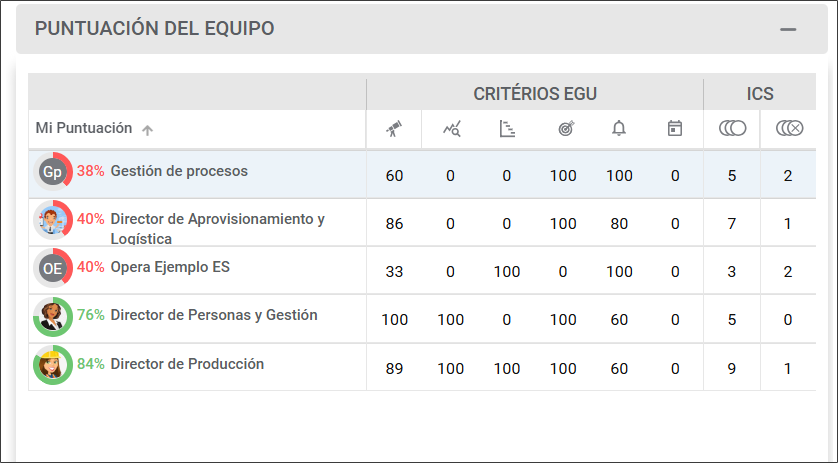
Task: Click the telescope criteria column icon
Action: [x=395, y=128]
